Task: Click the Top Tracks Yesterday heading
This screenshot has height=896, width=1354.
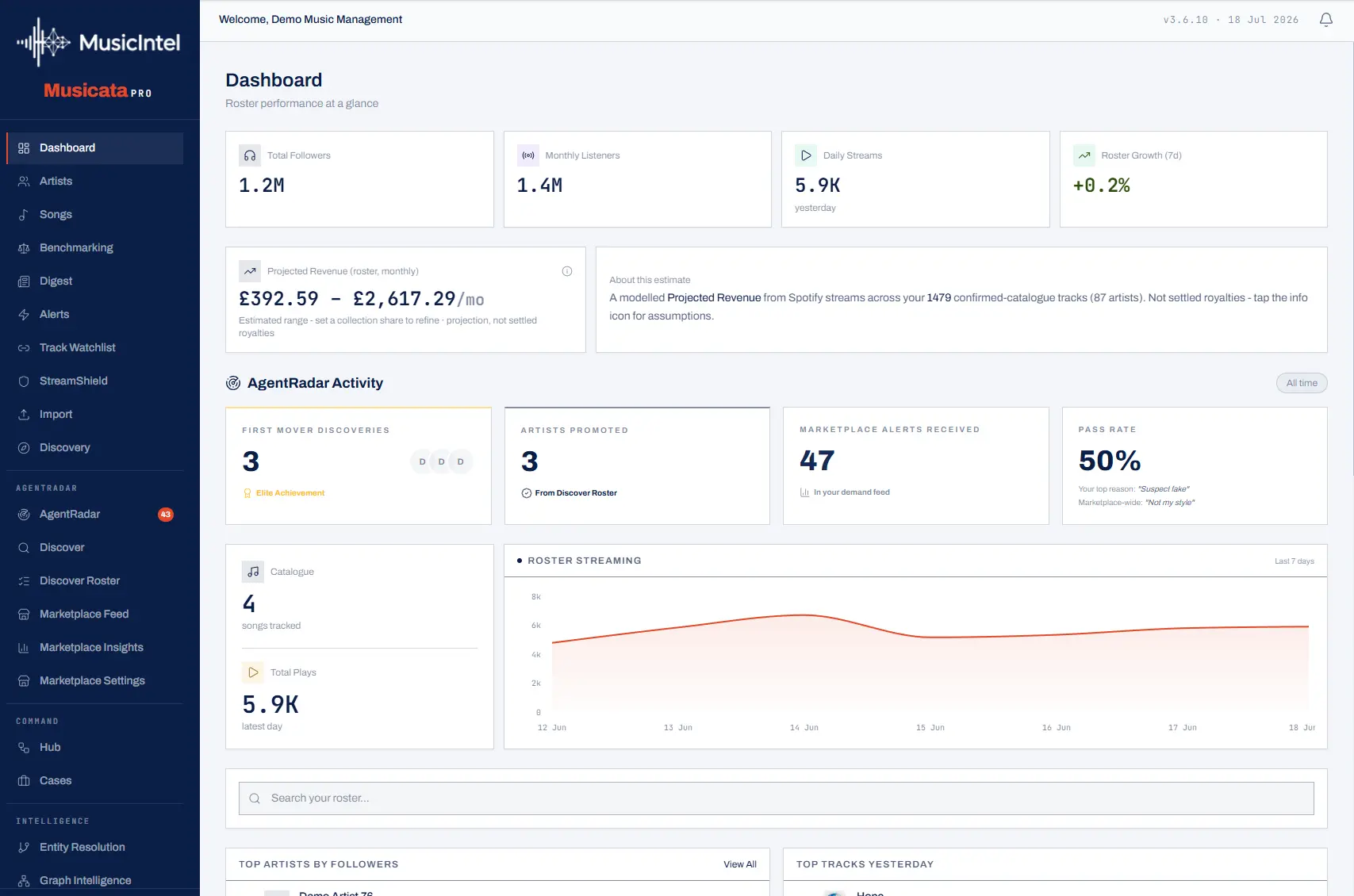Action: point(865,864)
